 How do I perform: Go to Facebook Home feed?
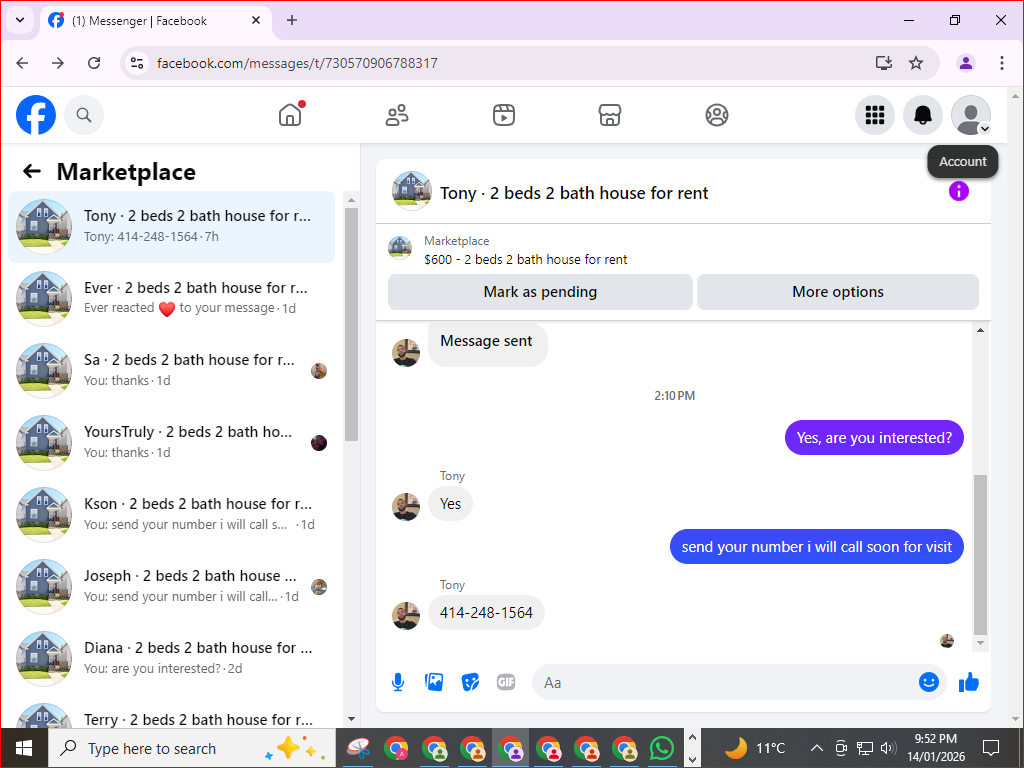click(290, 115)
